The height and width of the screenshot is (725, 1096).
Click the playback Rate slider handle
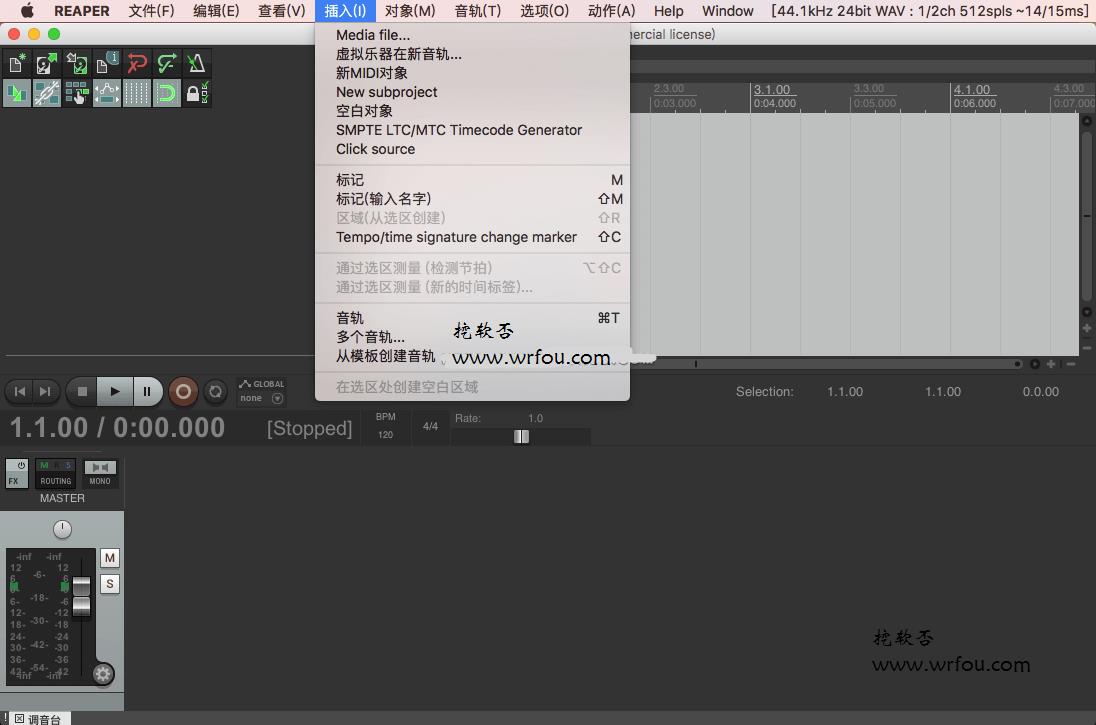point(521,436)
